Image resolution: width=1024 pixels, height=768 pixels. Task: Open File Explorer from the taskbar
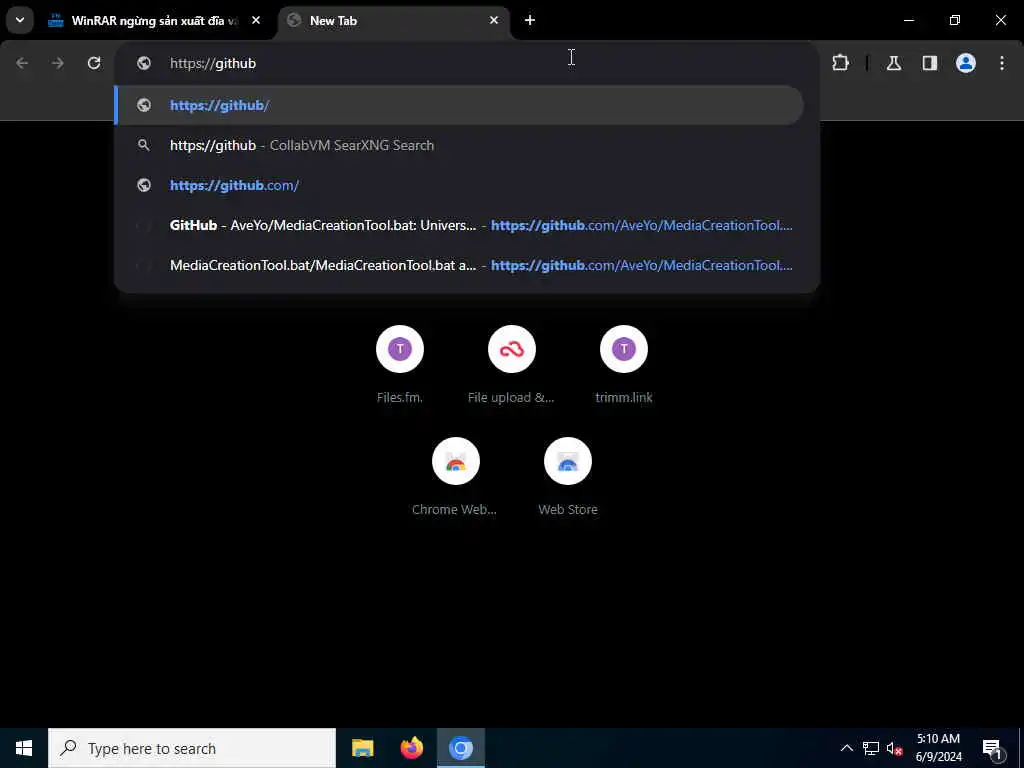point(362,748)
